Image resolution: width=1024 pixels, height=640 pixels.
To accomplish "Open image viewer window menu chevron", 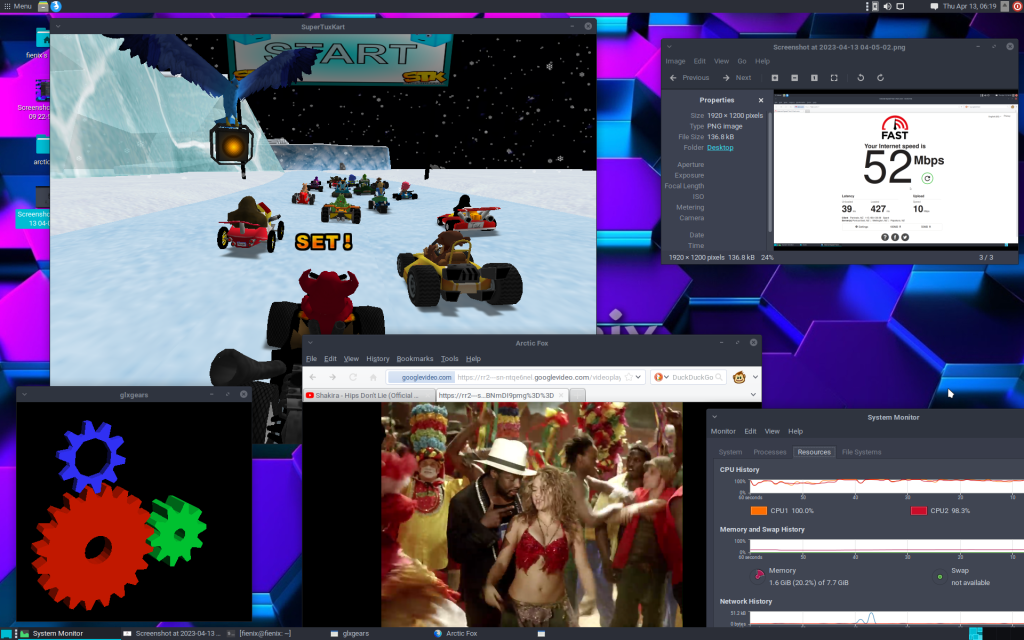I will (669, 47).
